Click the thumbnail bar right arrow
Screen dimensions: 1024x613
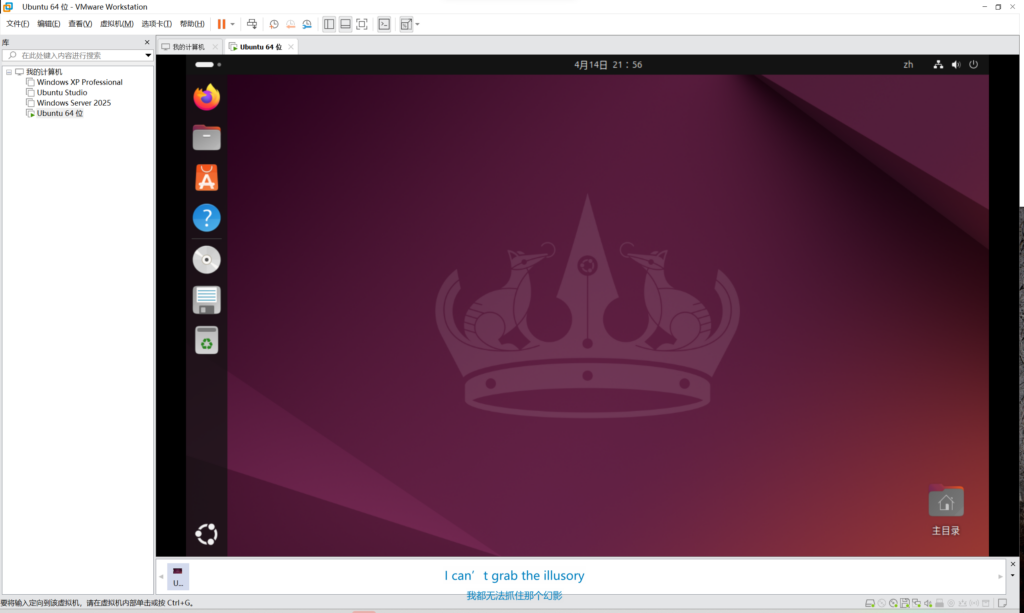pyautogui.click(x=1000, y=576)
